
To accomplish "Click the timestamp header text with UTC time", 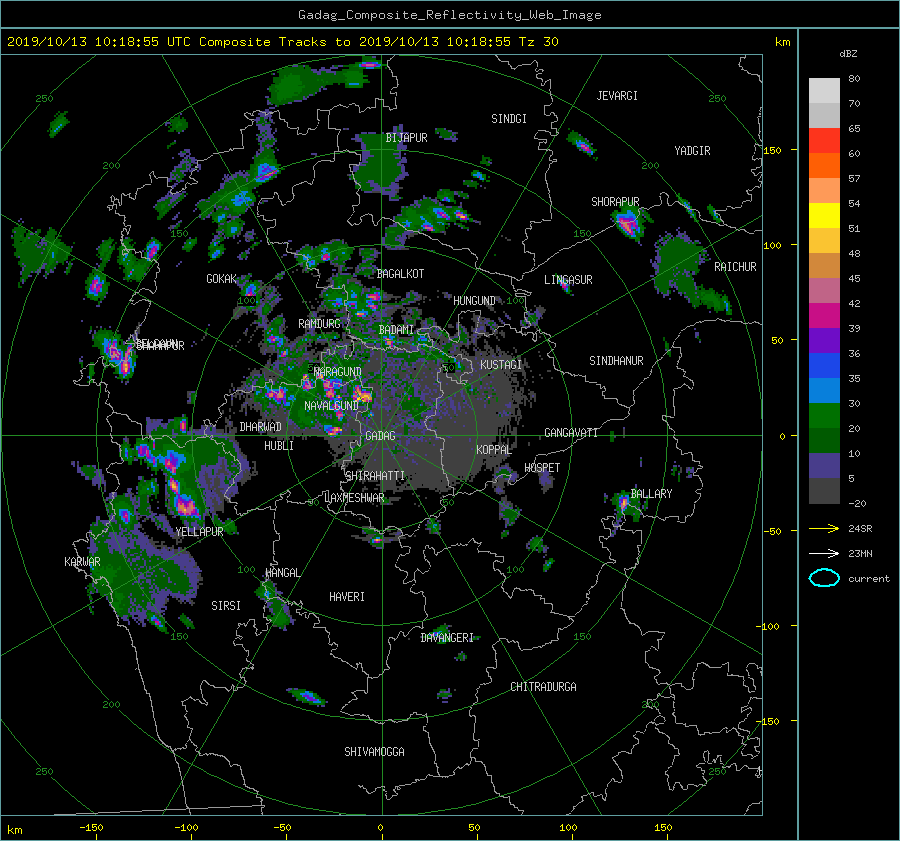I will [x=282, y=42].
